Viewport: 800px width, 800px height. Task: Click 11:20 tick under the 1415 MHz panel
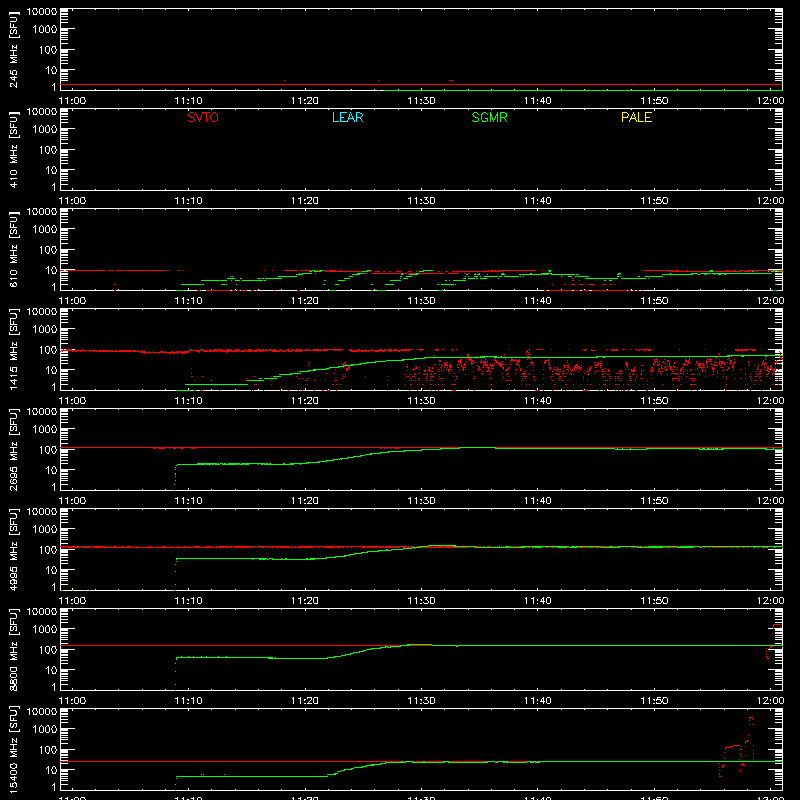pos(305,401)
